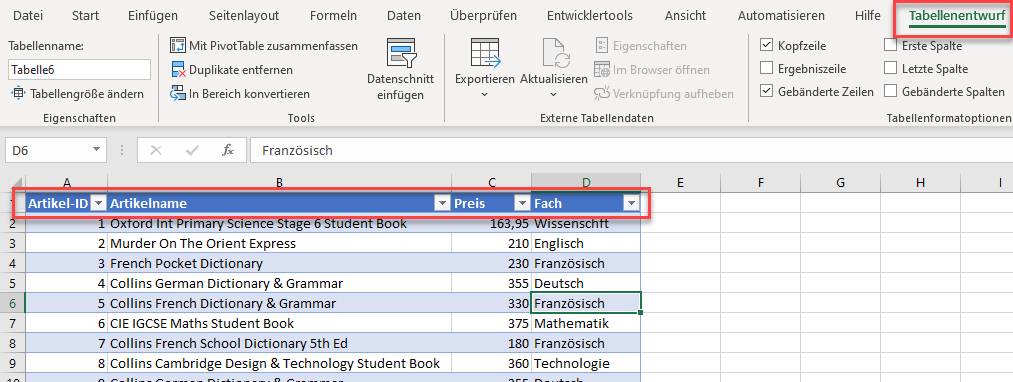This screenshot has height=382, width=1013.
Task: Click the cancel X icon in formula bar
Action: pos(156,151)
